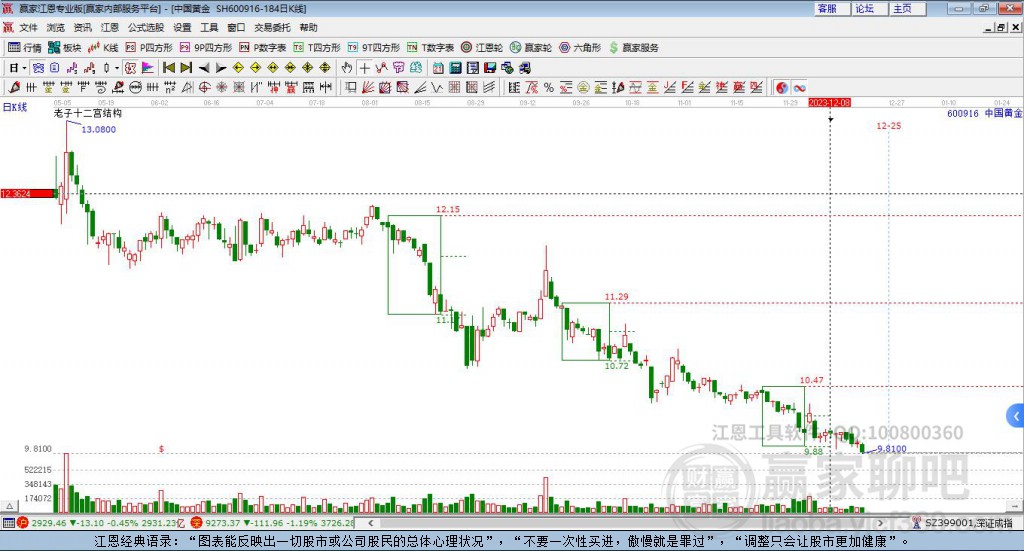Click the 客服 button in the title bar

coord(832,8)
